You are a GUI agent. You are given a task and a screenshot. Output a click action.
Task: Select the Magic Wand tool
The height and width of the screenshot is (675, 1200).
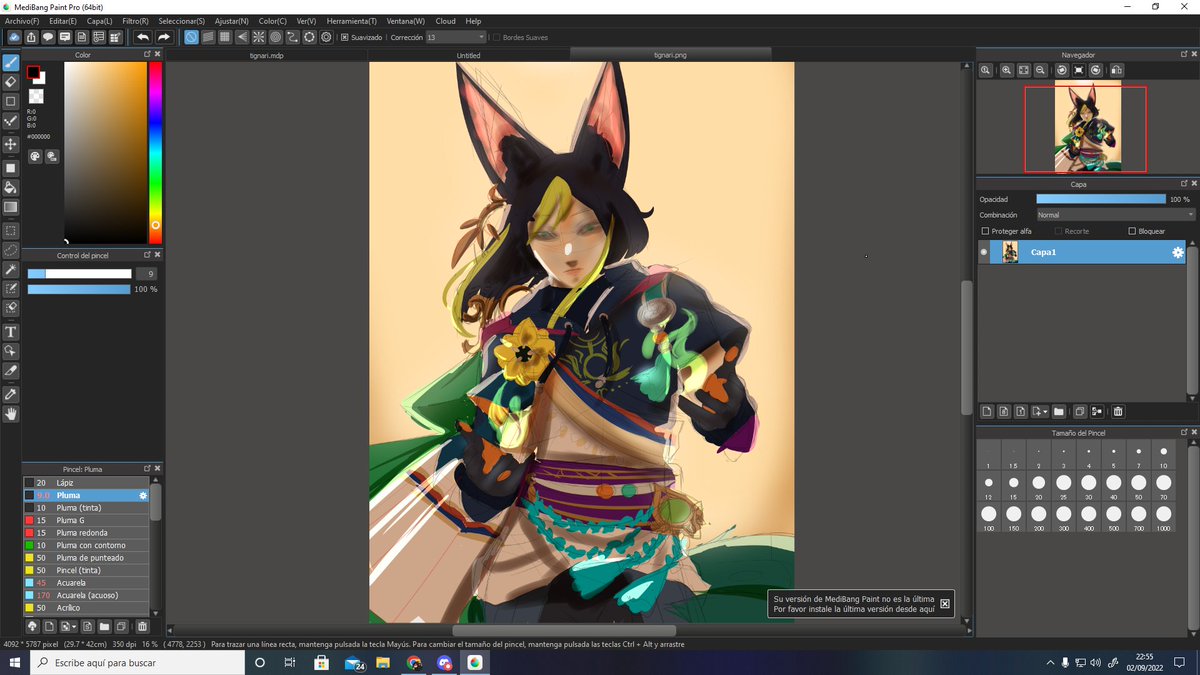(x=11, y=270)
